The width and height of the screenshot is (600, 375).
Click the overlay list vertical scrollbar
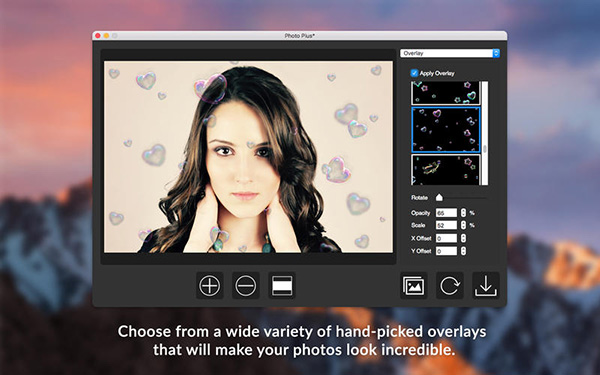click(x=485, y=133)
